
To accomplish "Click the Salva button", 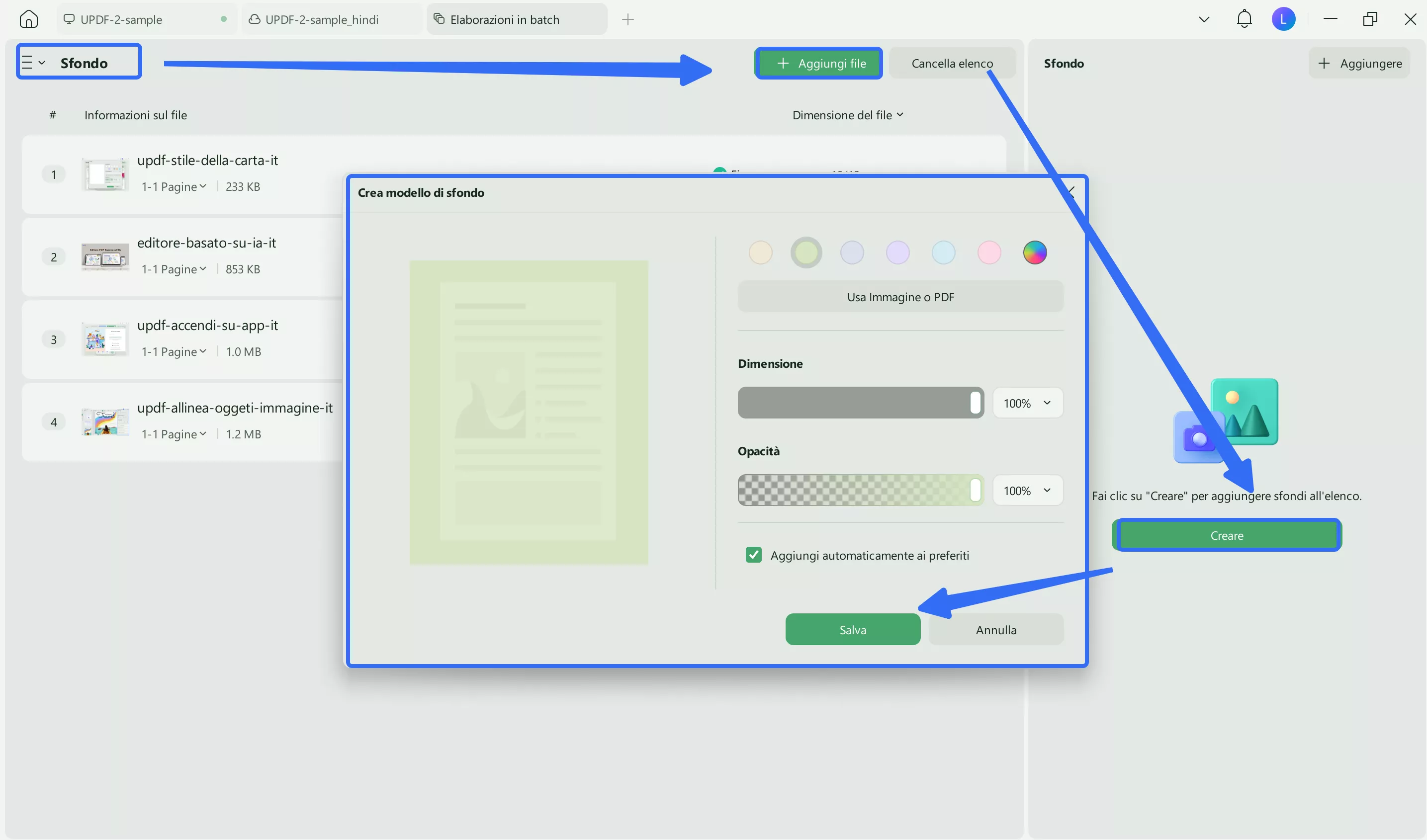I will (852, 629).
